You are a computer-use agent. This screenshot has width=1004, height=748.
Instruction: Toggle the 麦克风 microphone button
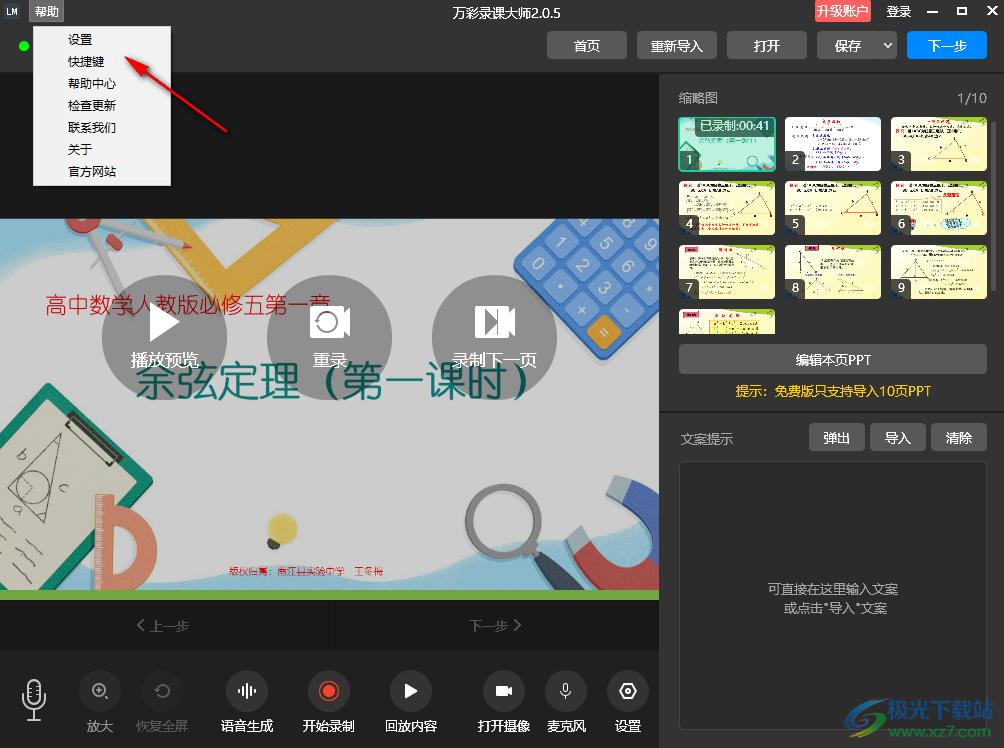click(x=565, y=691)
